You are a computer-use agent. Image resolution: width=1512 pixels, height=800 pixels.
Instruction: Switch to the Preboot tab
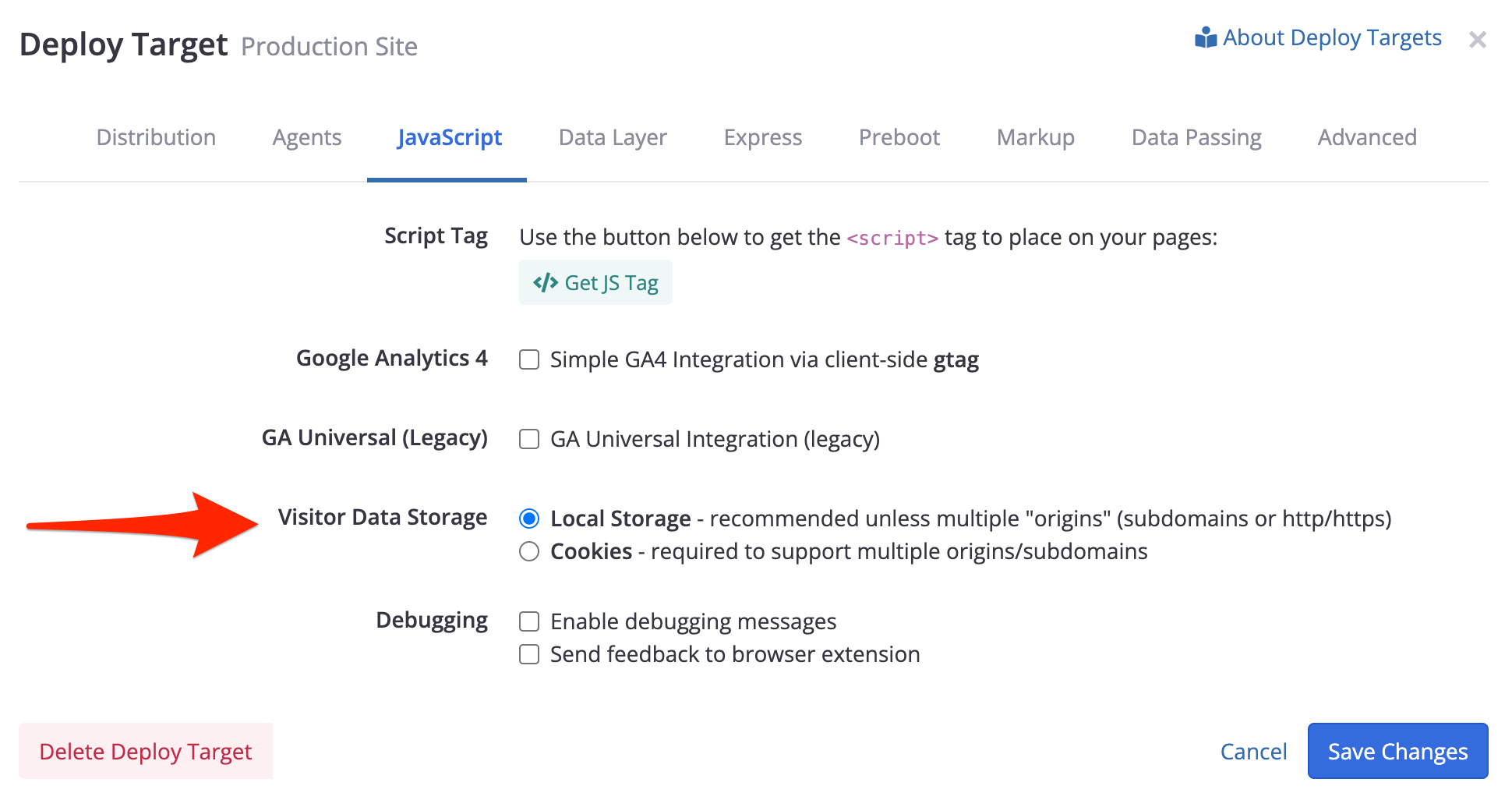(x=899, y=137)
